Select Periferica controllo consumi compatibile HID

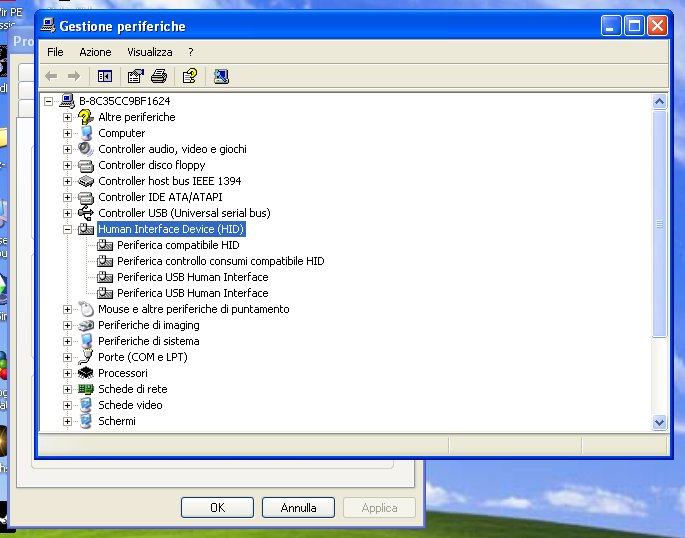[220, 261]
